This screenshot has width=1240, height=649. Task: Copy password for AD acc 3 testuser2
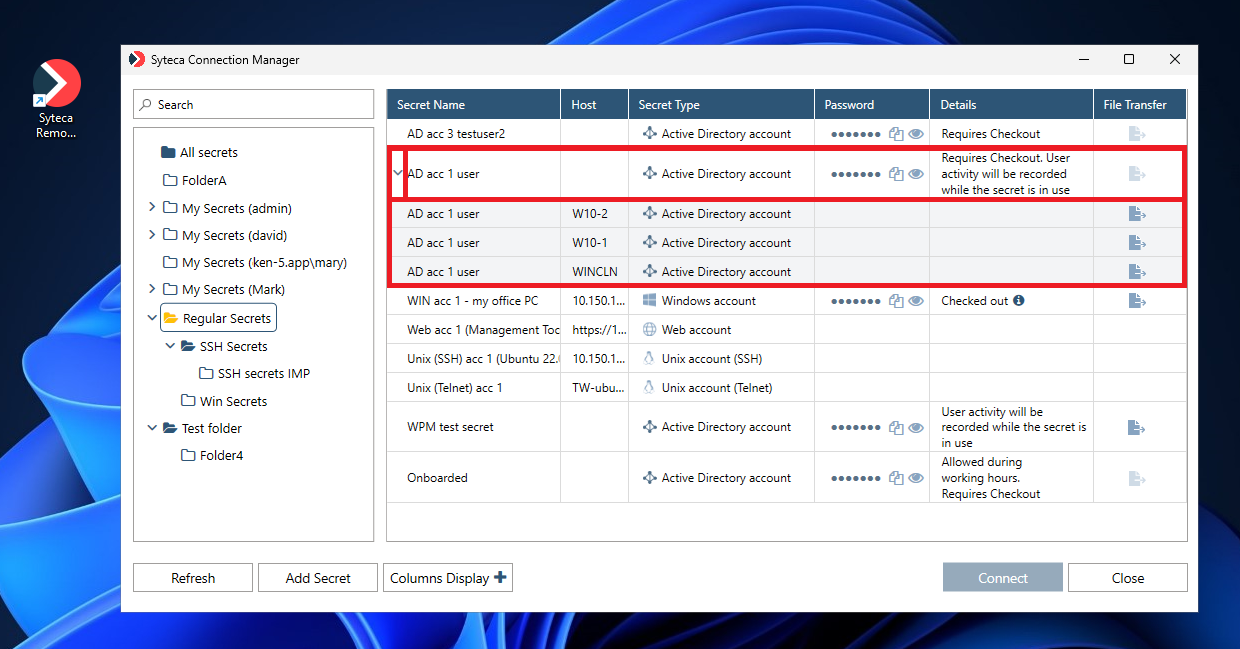point(897,134)
